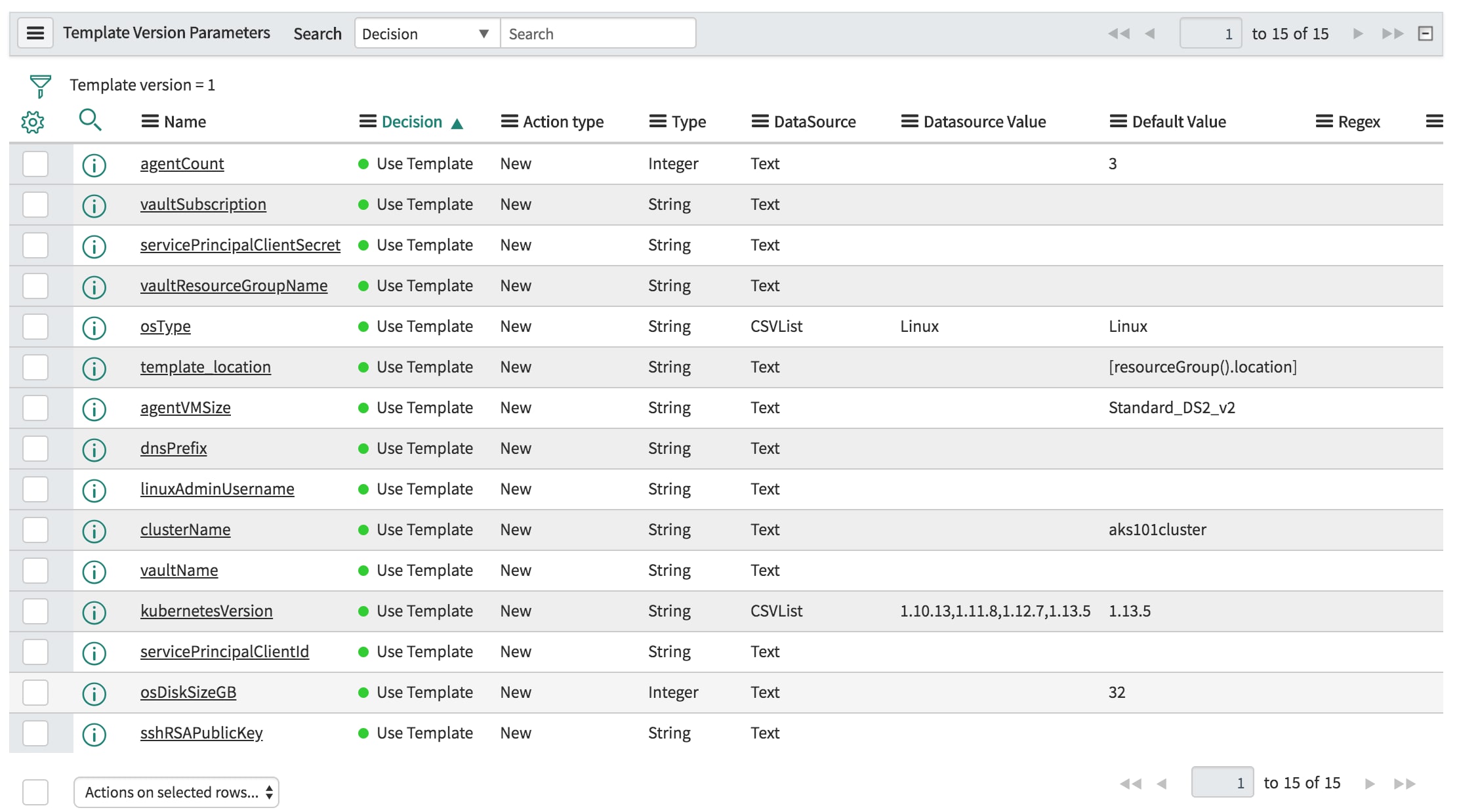Collapse list with top-right minus icon
The width and height of the screenshot is (1459, 812).
[x=1426, y=33]
